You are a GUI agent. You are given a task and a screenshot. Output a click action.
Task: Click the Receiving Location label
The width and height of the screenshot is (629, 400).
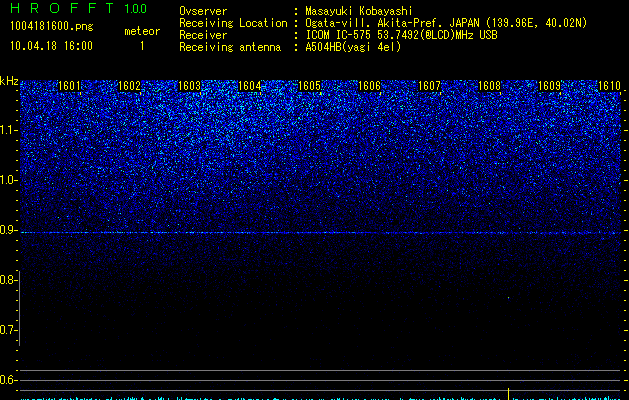pos(233,23)
